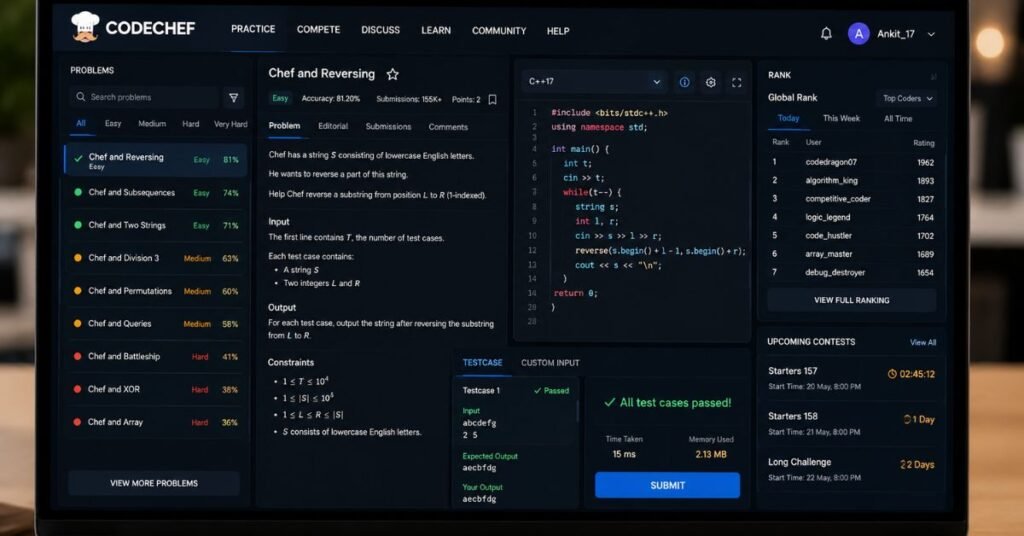This screenshot has height=536, width=1024.
Task: Select the Problem tab
Action: (284, 125)
